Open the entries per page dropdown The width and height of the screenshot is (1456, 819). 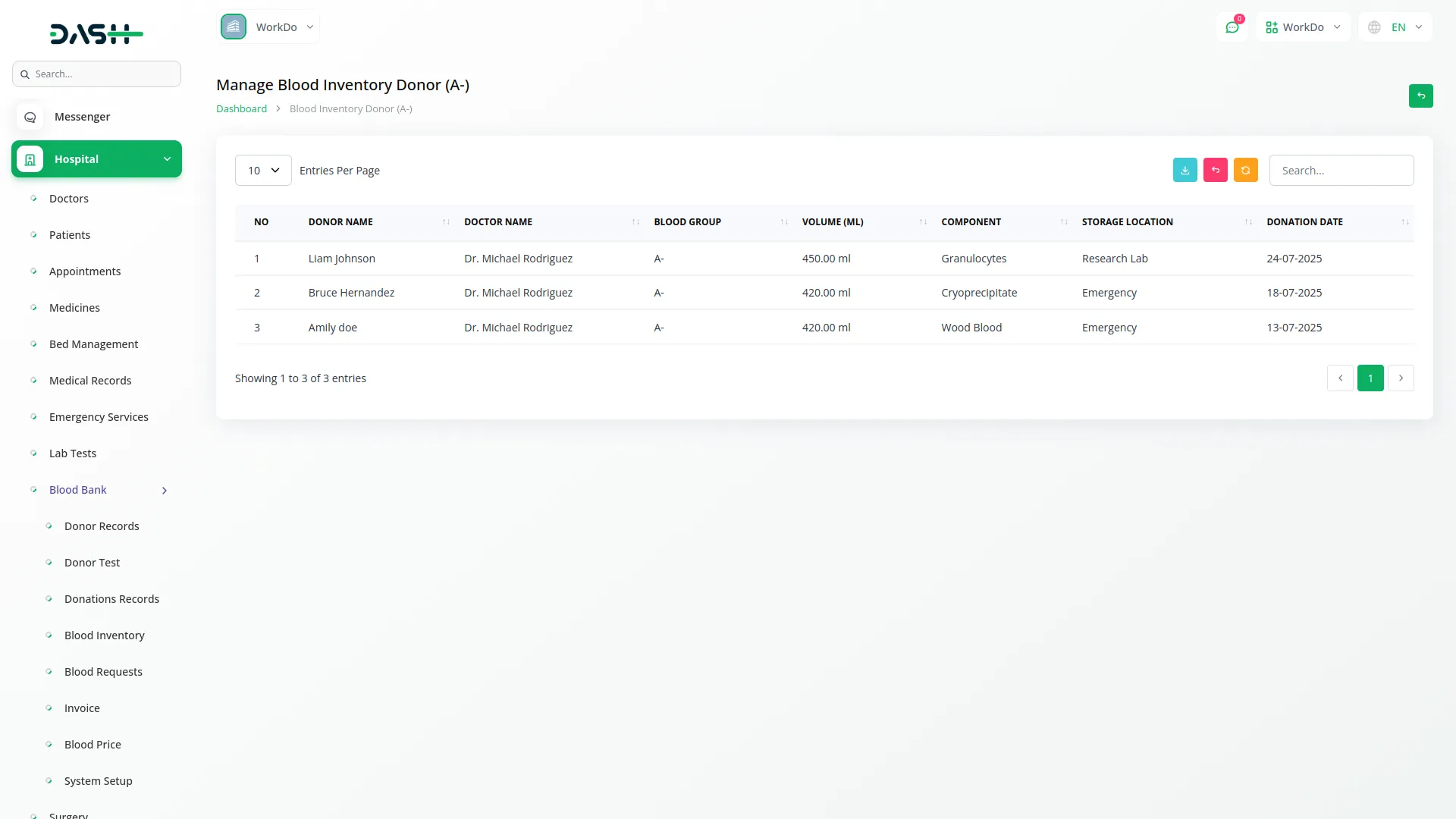pyautogui.click(x=263, y=171)
